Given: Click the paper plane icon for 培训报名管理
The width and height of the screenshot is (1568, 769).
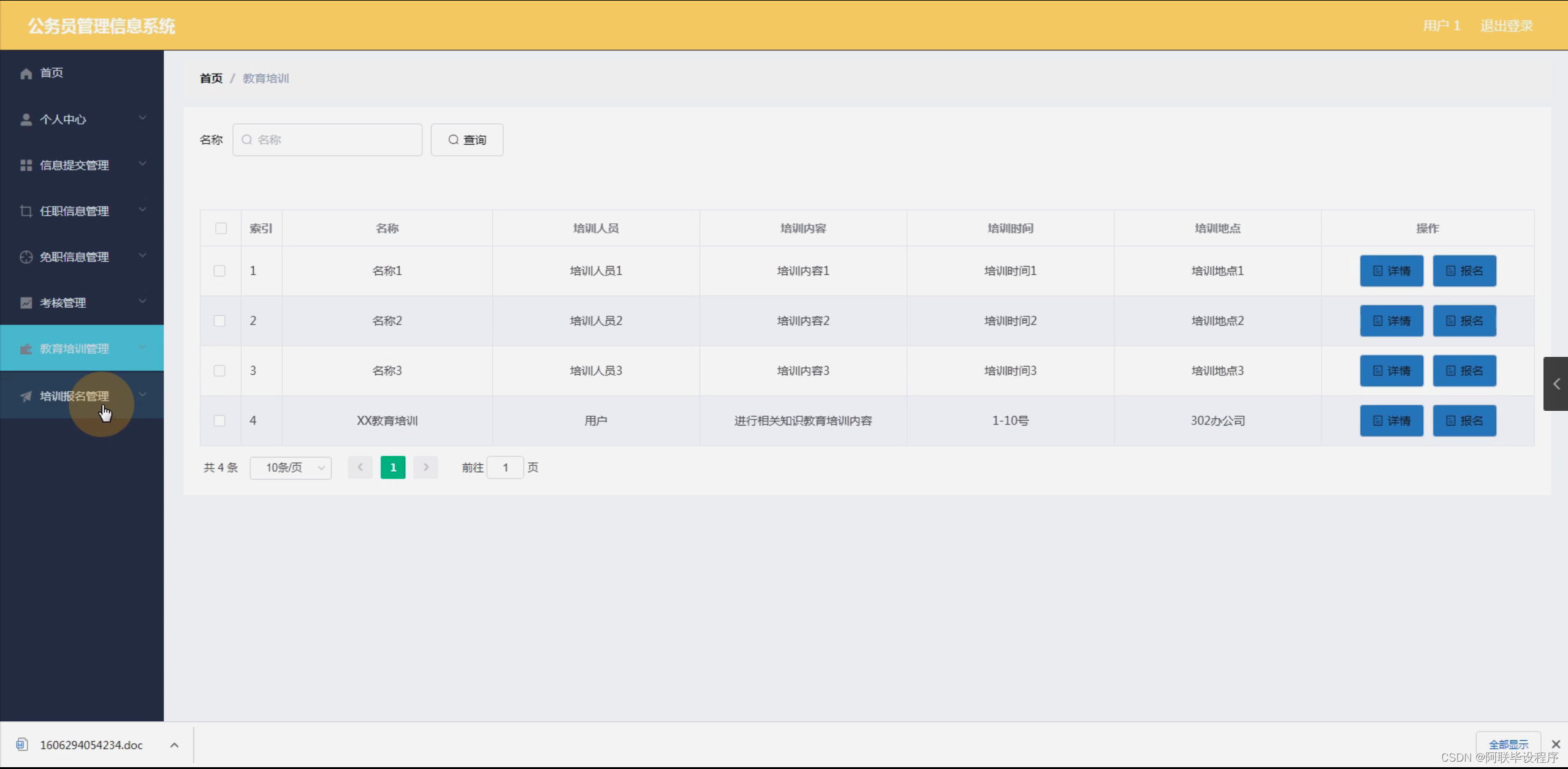Looking at the screenshot, I should click(26, 396).
